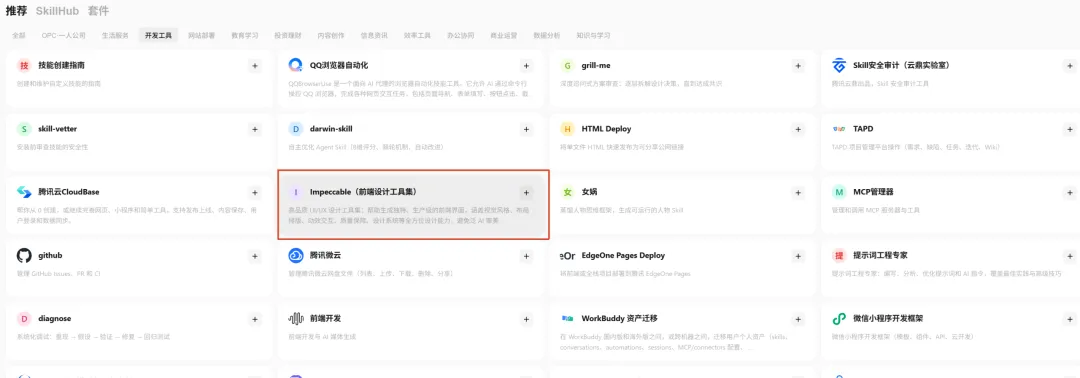Select the 全部 category filter
Image resolution: width=1080 pixels, height=378 pixels.
coord(19,36)
